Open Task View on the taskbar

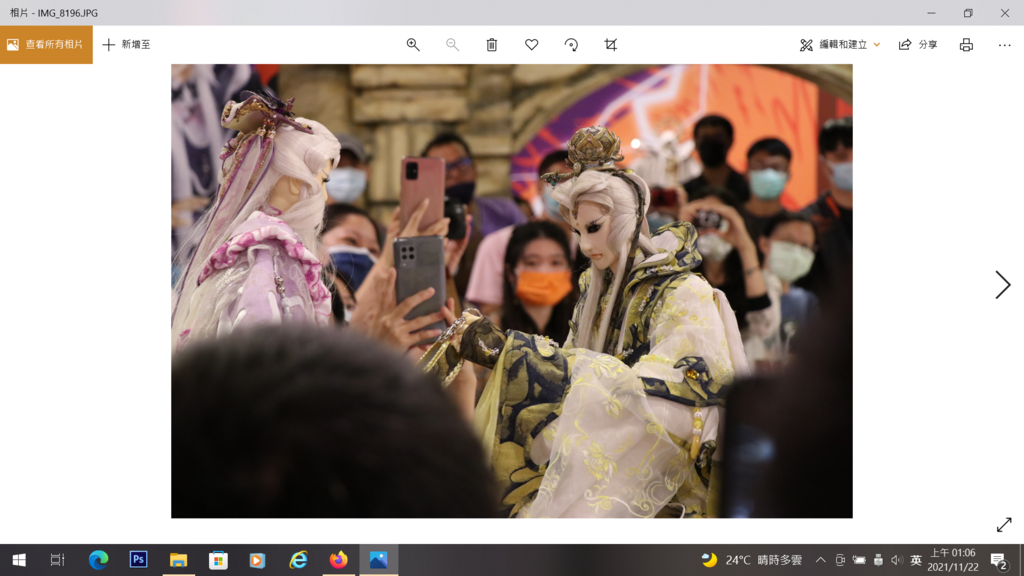[x=57, y=560]
